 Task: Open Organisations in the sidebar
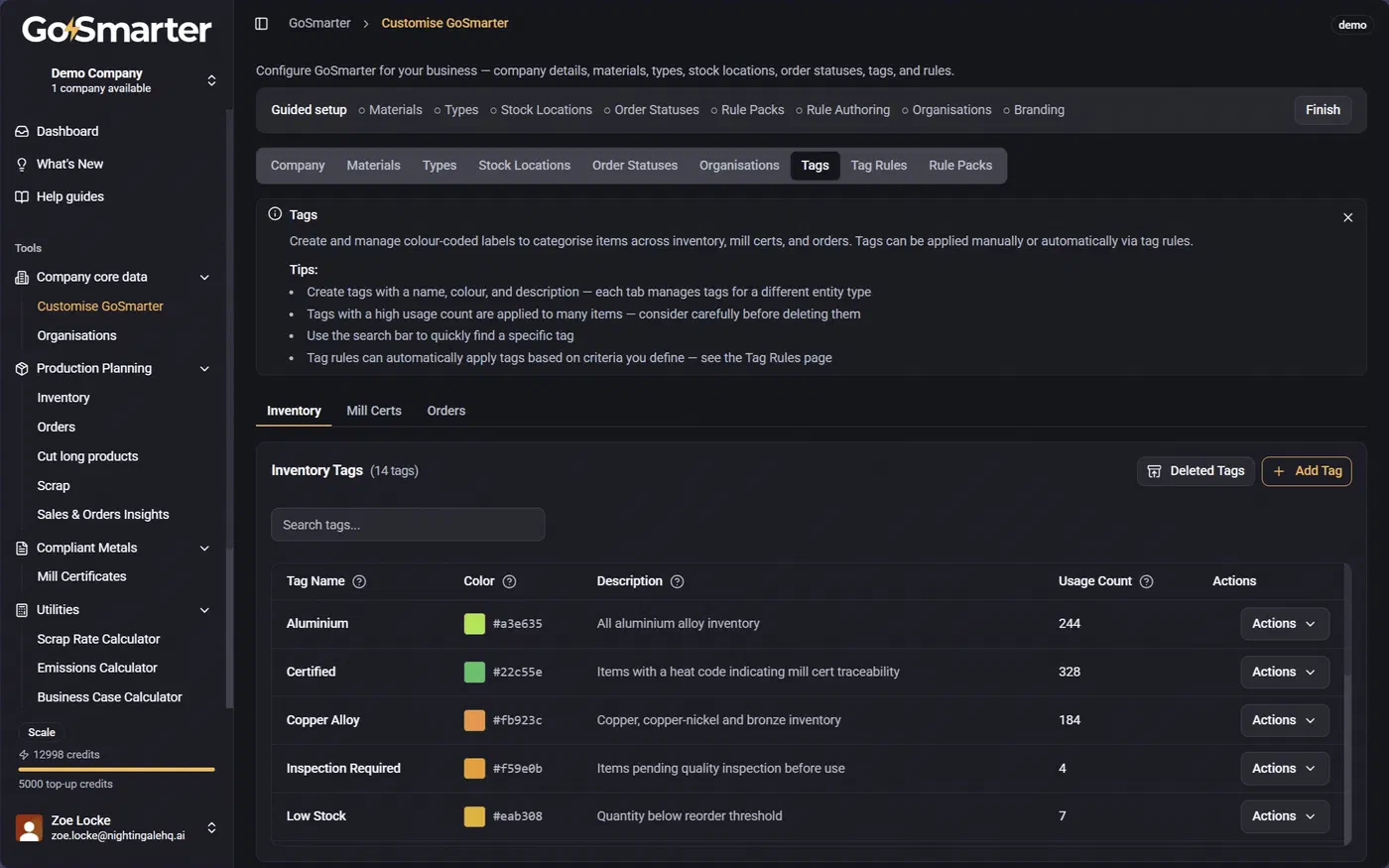tap(76, 335)
